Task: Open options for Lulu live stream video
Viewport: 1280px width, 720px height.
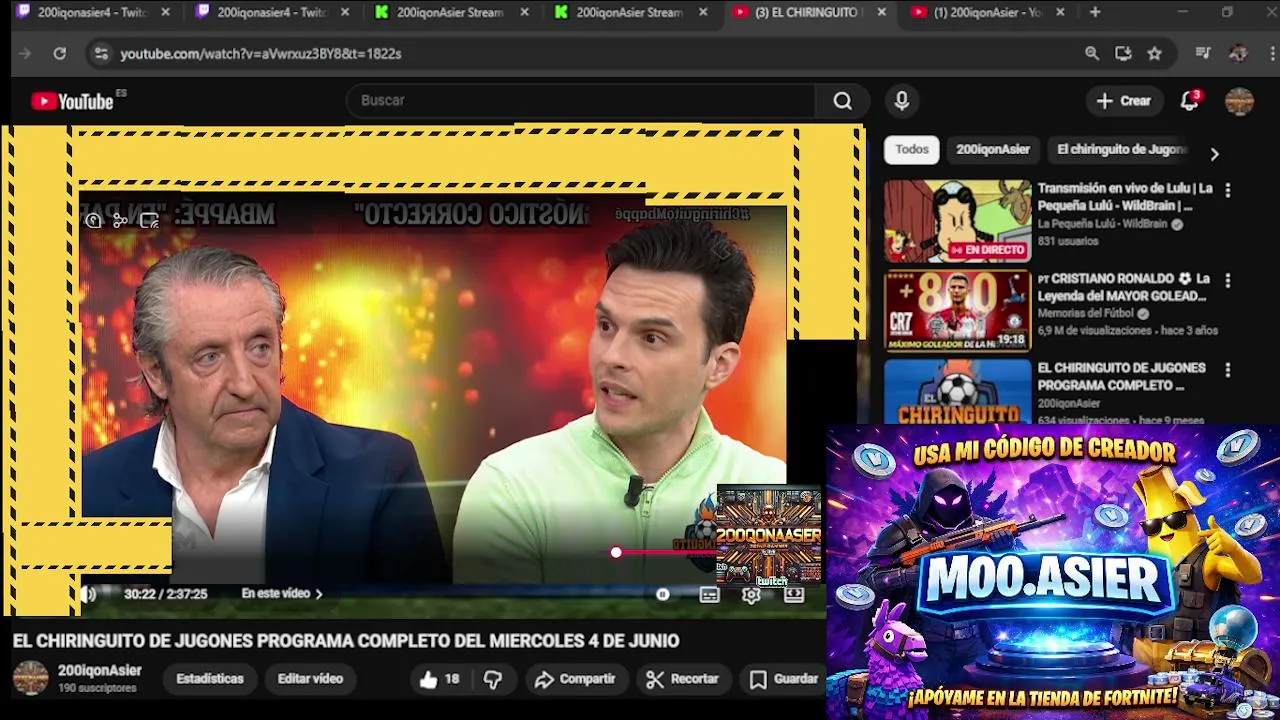Action: point(1228,189)
